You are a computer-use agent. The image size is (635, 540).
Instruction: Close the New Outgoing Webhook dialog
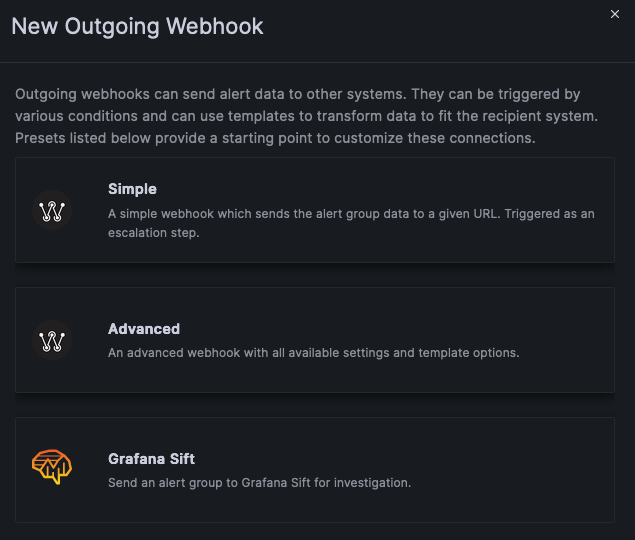[x=615, y=14]
